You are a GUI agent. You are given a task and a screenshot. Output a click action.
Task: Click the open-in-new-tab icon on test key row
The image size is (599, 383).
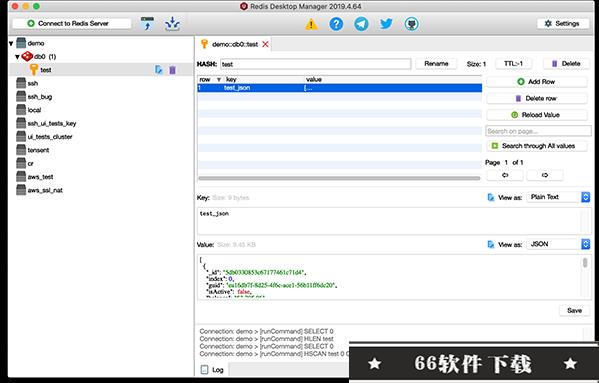click(159, 70)
